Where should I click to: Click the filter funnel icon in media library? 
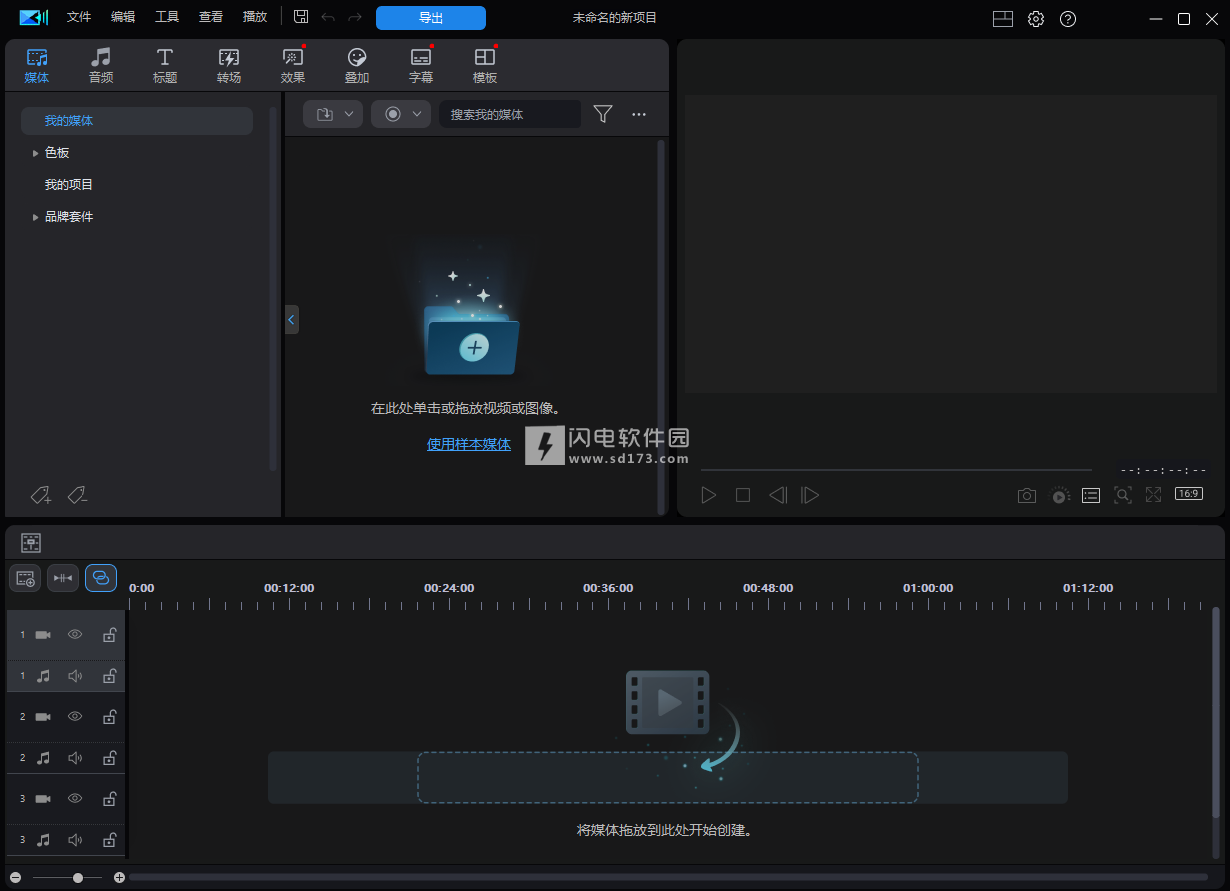click(602, 114)
